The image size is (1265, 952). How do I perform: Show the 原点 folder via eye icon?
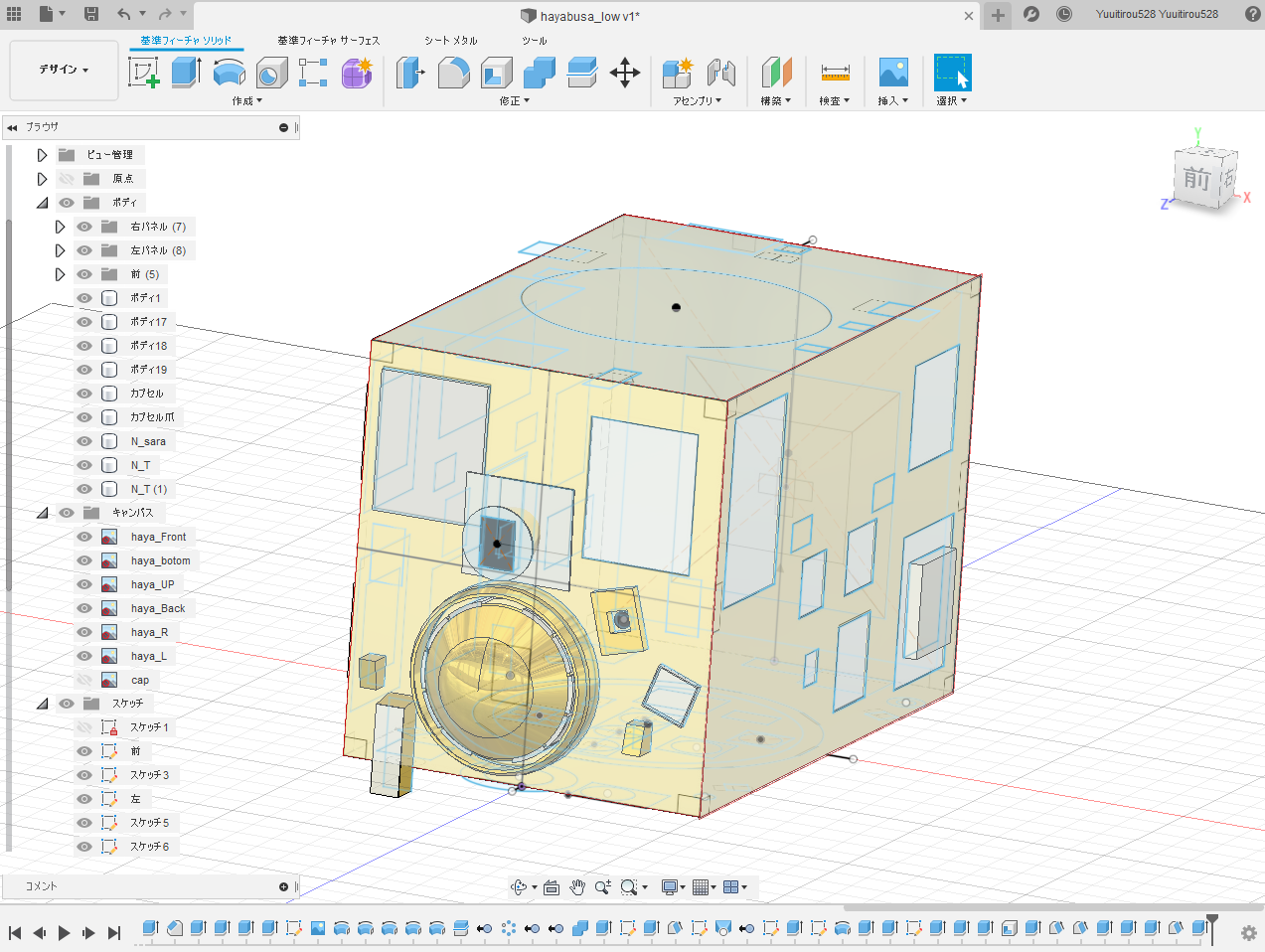point(67,179)
